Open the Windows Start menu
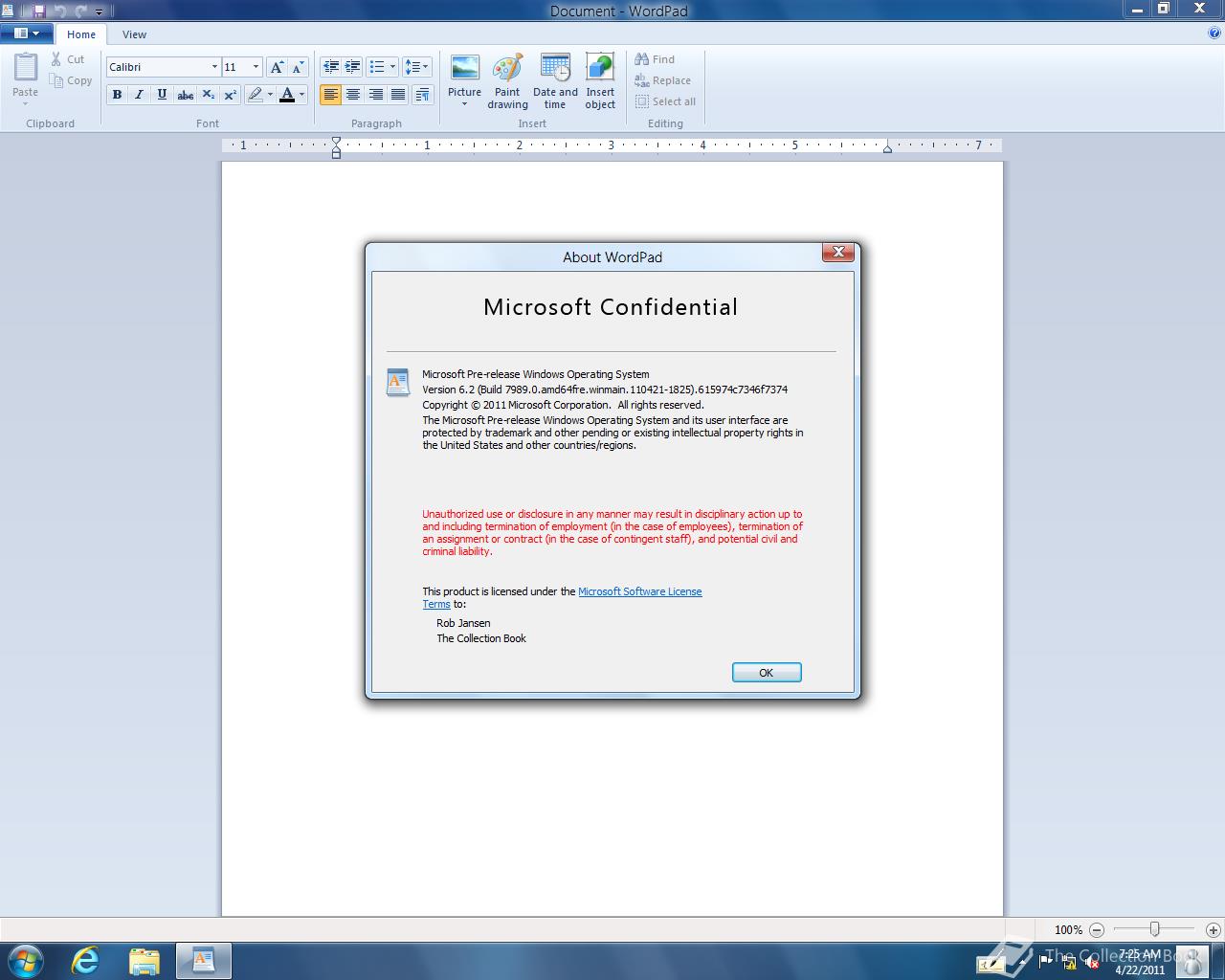Viewport: 1225px width, 980px height. click(25, 960)
